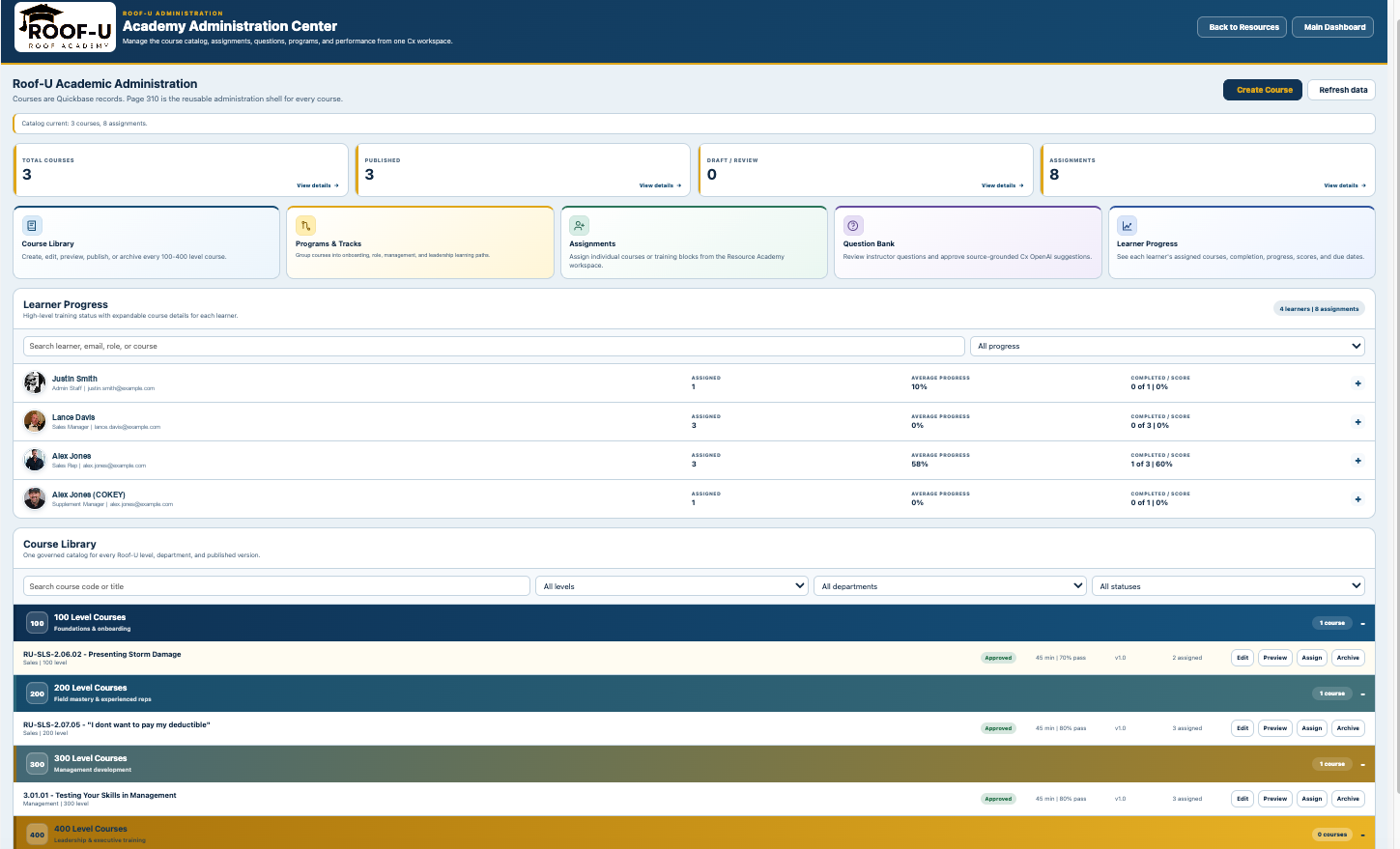
Task: Click Approved badge on RU-SLS-2.07.05
Action: tap(998, 728)
